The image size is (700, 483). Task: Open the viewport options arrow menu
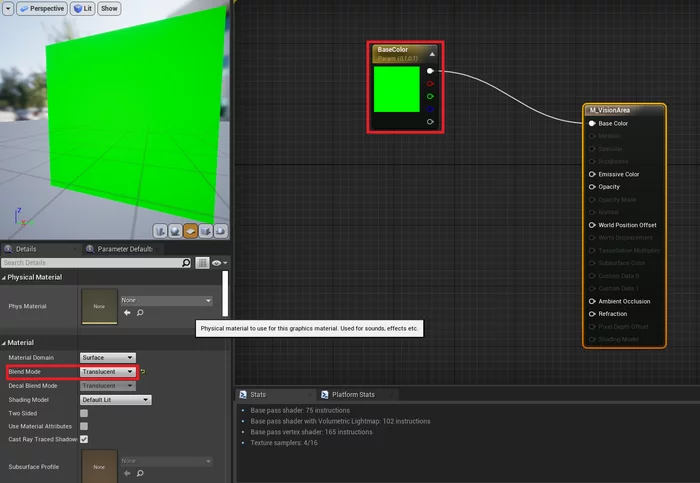(8, 8)
